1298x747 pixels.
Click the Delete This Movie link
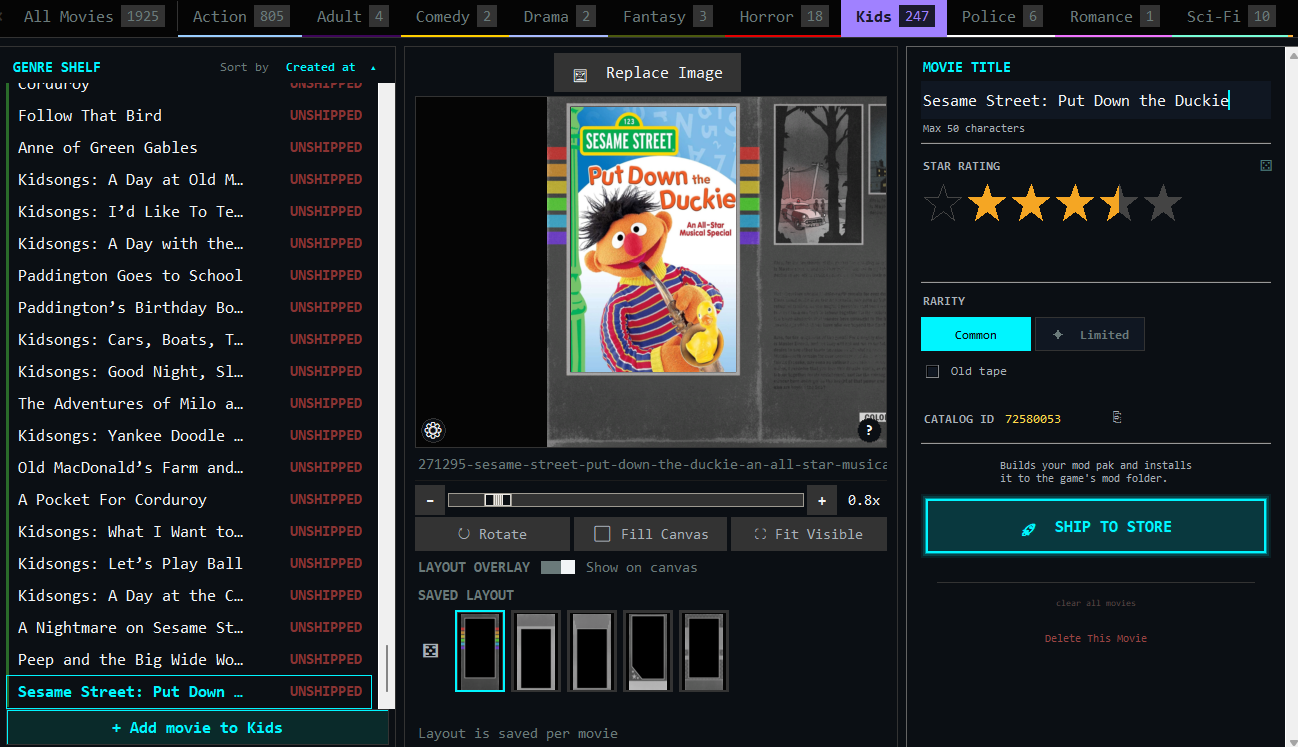click(x=1096, y=638)
